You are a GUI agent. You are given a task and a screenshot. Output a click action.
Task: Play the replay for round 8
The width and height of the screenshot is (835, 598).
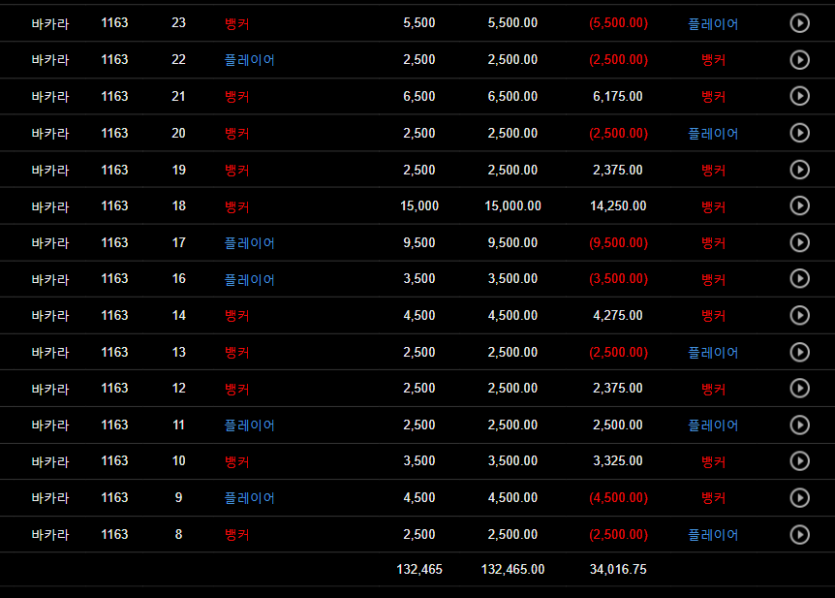[x=799, y=535]
